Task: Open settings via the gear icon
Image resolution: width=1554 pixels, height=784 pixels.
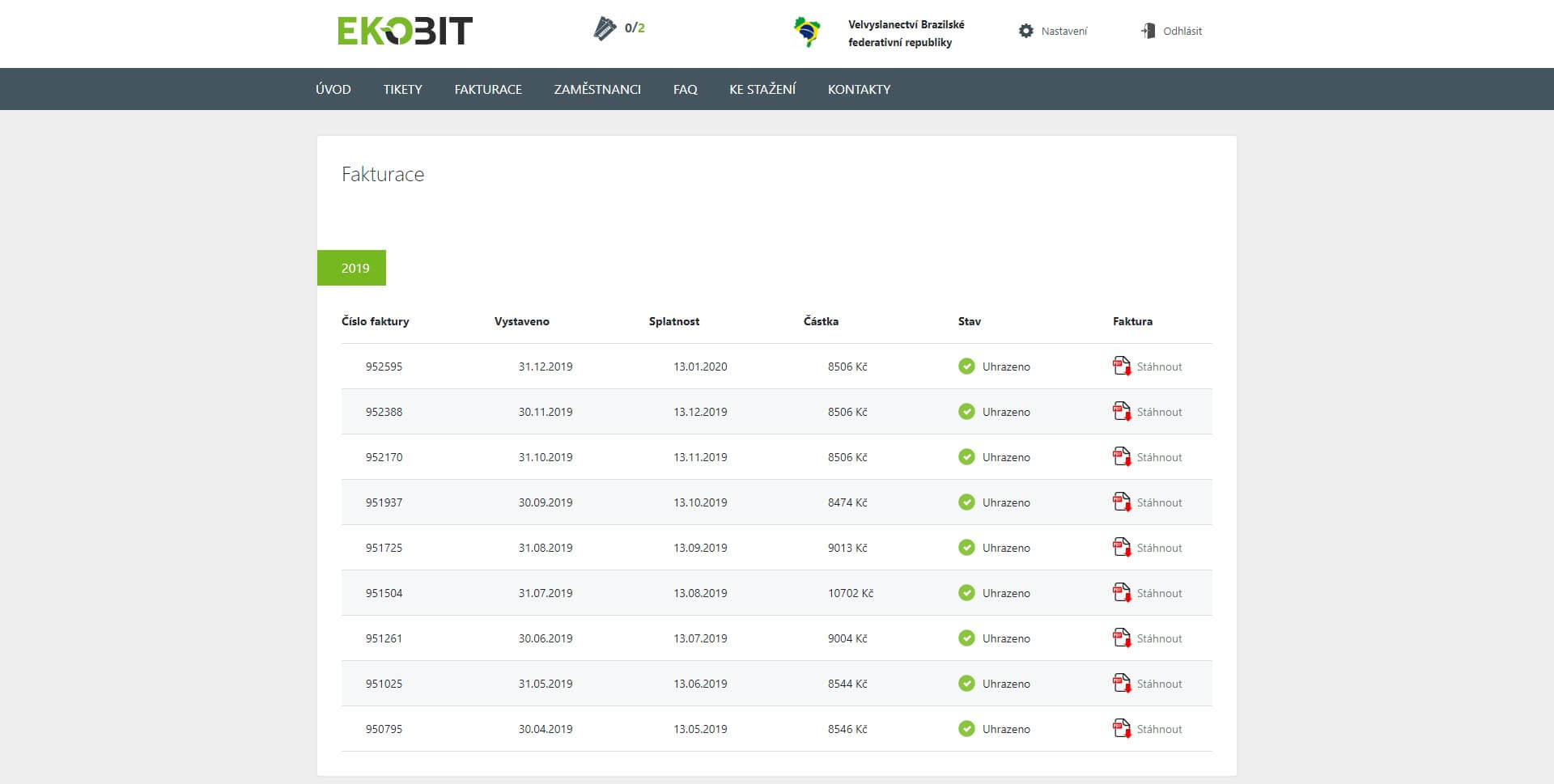Action: point(1026,31)
